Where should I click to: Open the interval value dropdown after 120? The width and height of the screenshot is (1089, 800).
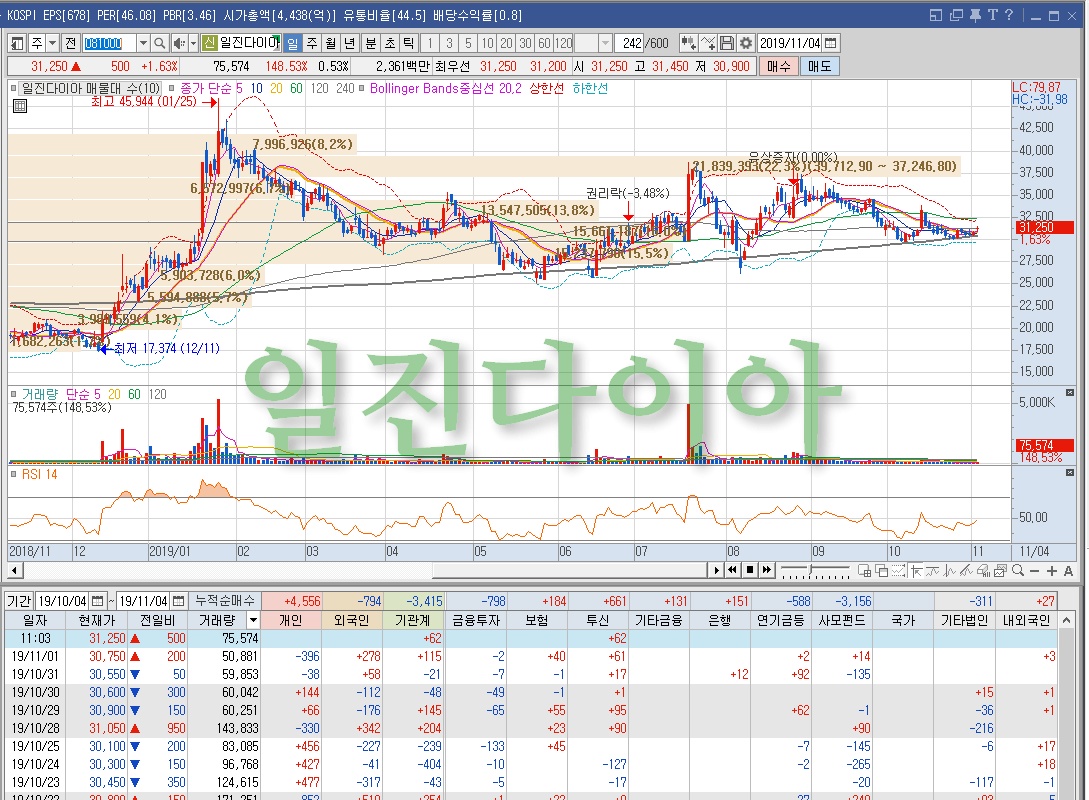coord(605,43)
